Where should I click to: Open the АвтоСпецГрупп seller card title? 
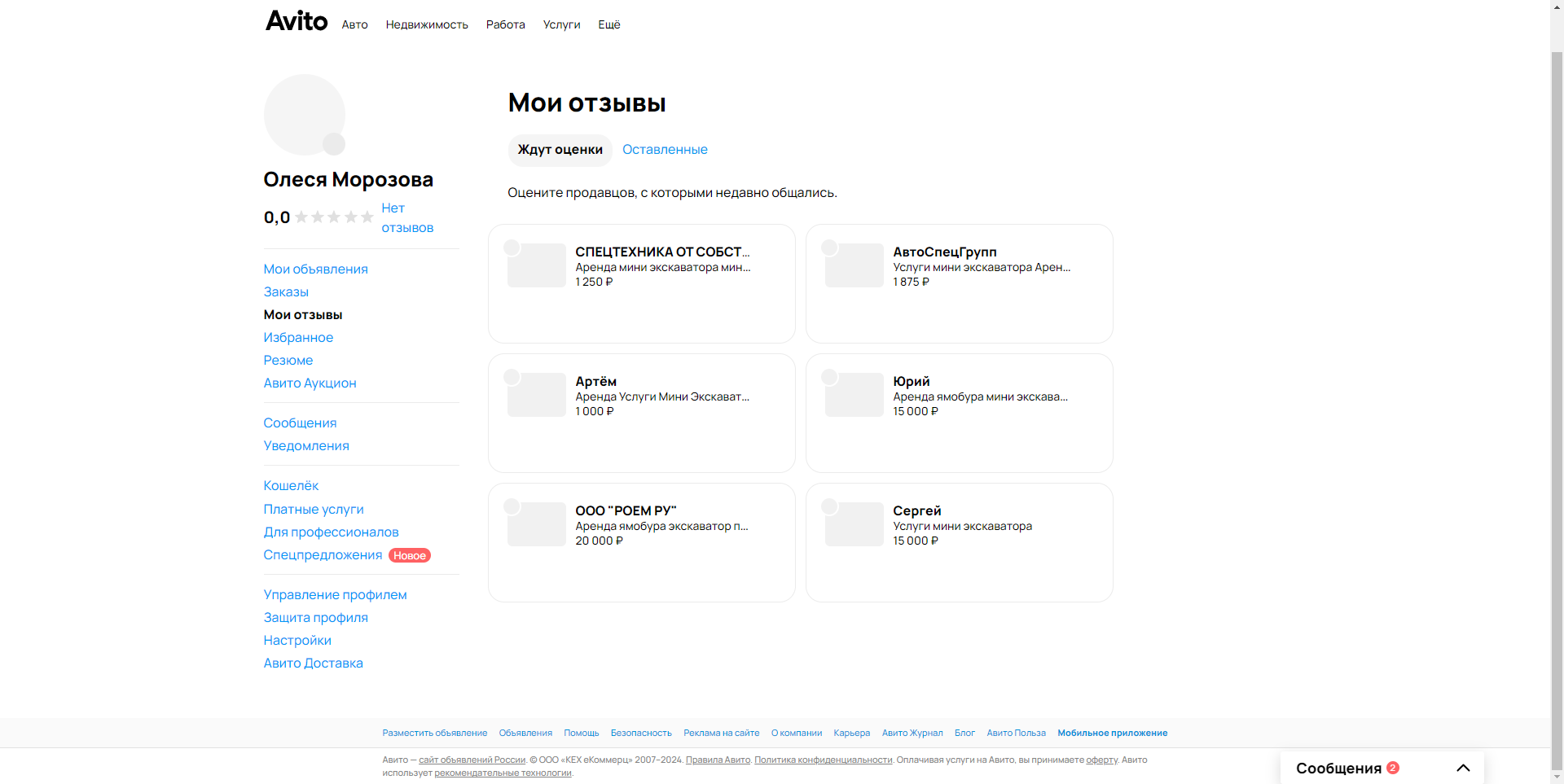(945, 252)
